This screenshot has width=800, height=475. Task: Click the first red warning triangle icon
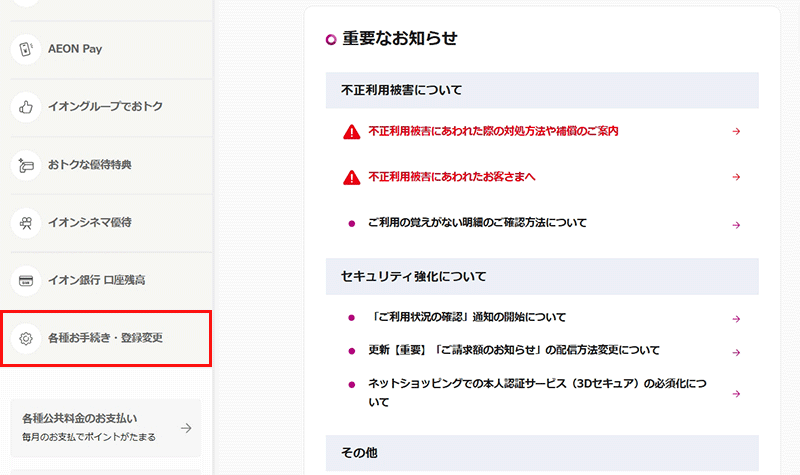click(x=351, y=131)
